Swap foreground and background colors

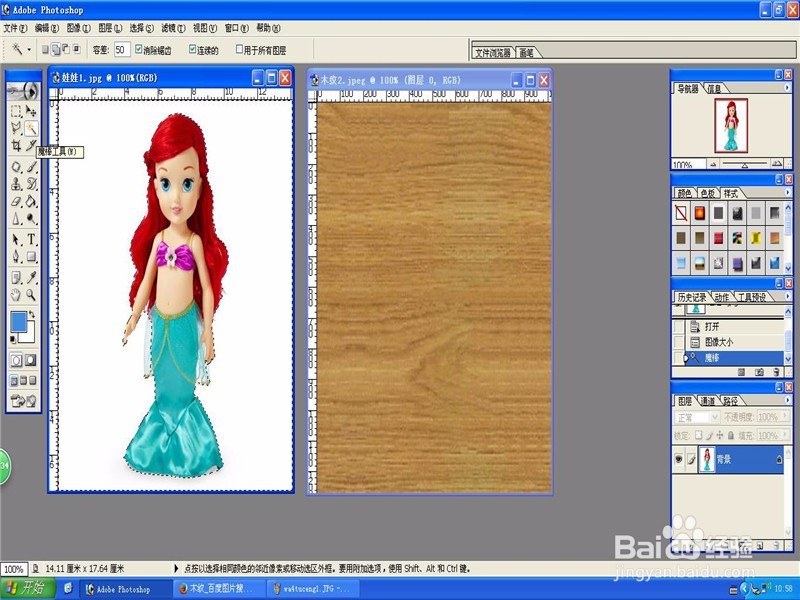pos(32,315)
